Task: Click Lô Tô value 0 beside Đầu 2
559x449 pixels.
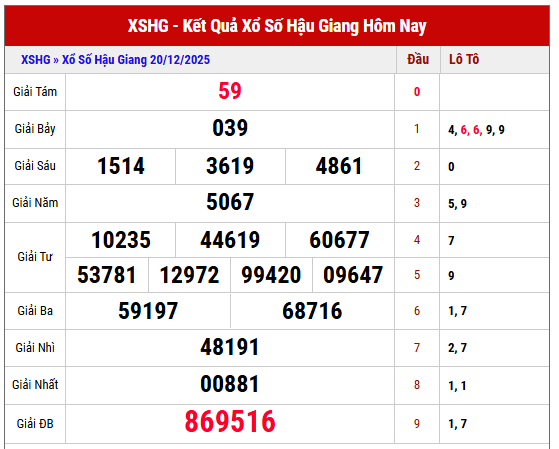Action: pyautogui.click(x=451, y=167)
